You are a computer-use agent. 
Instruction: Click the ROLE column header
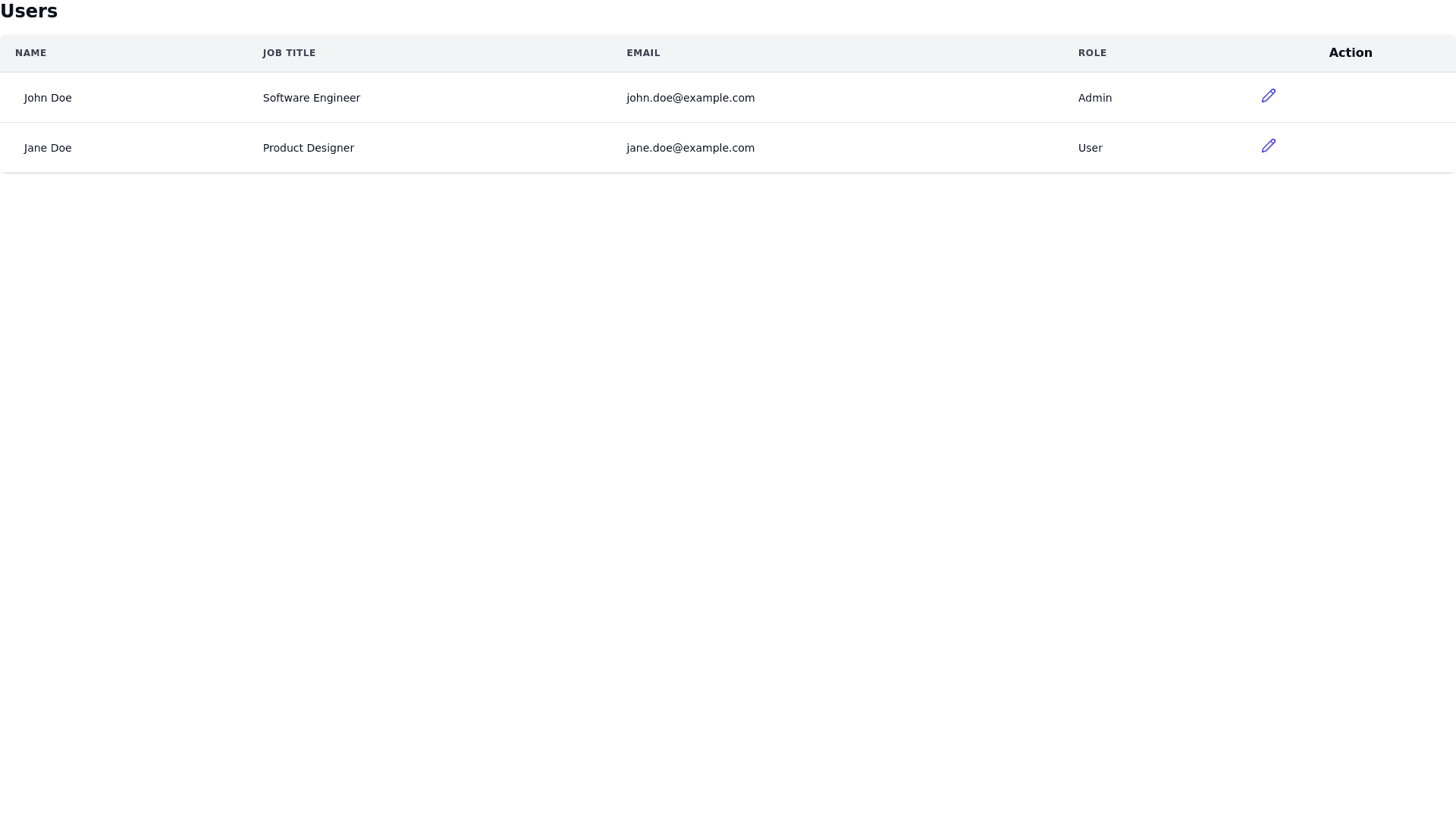pyautogui.click(x=1092, y=53)
